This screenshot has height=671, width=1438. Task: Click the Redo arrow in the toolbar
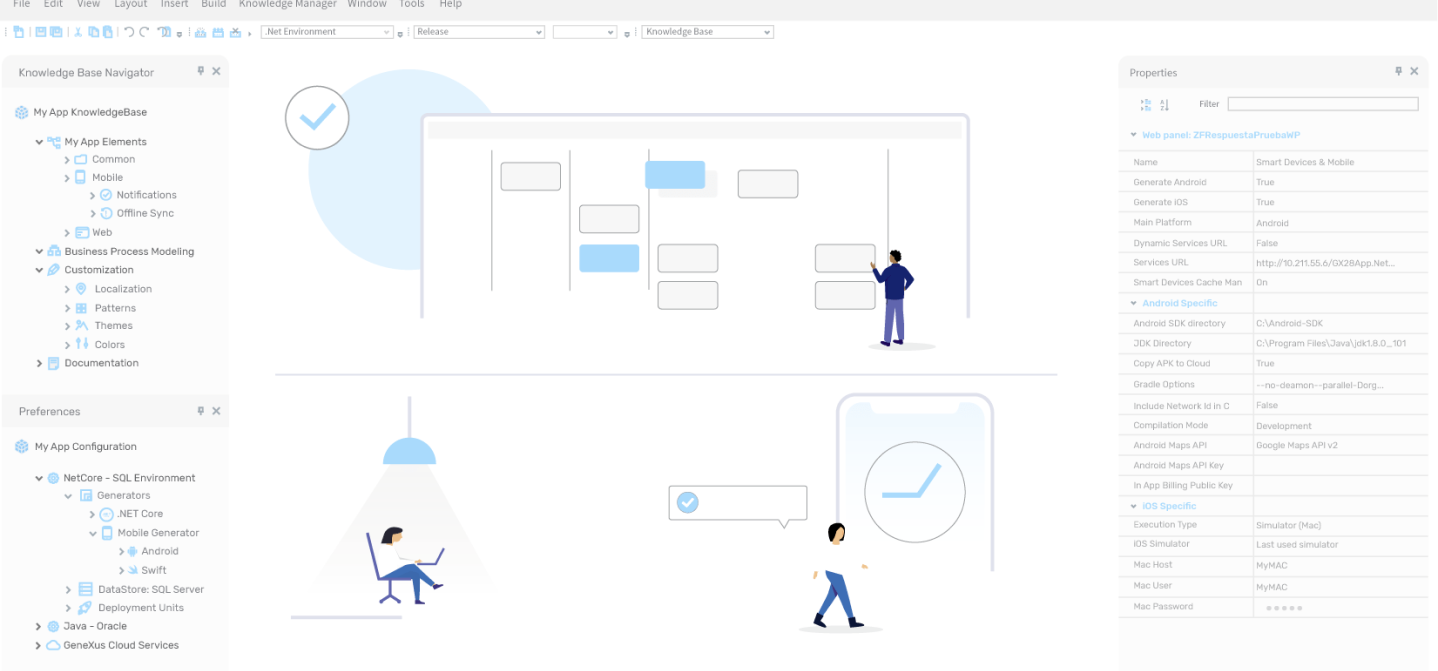pos(145,32)
